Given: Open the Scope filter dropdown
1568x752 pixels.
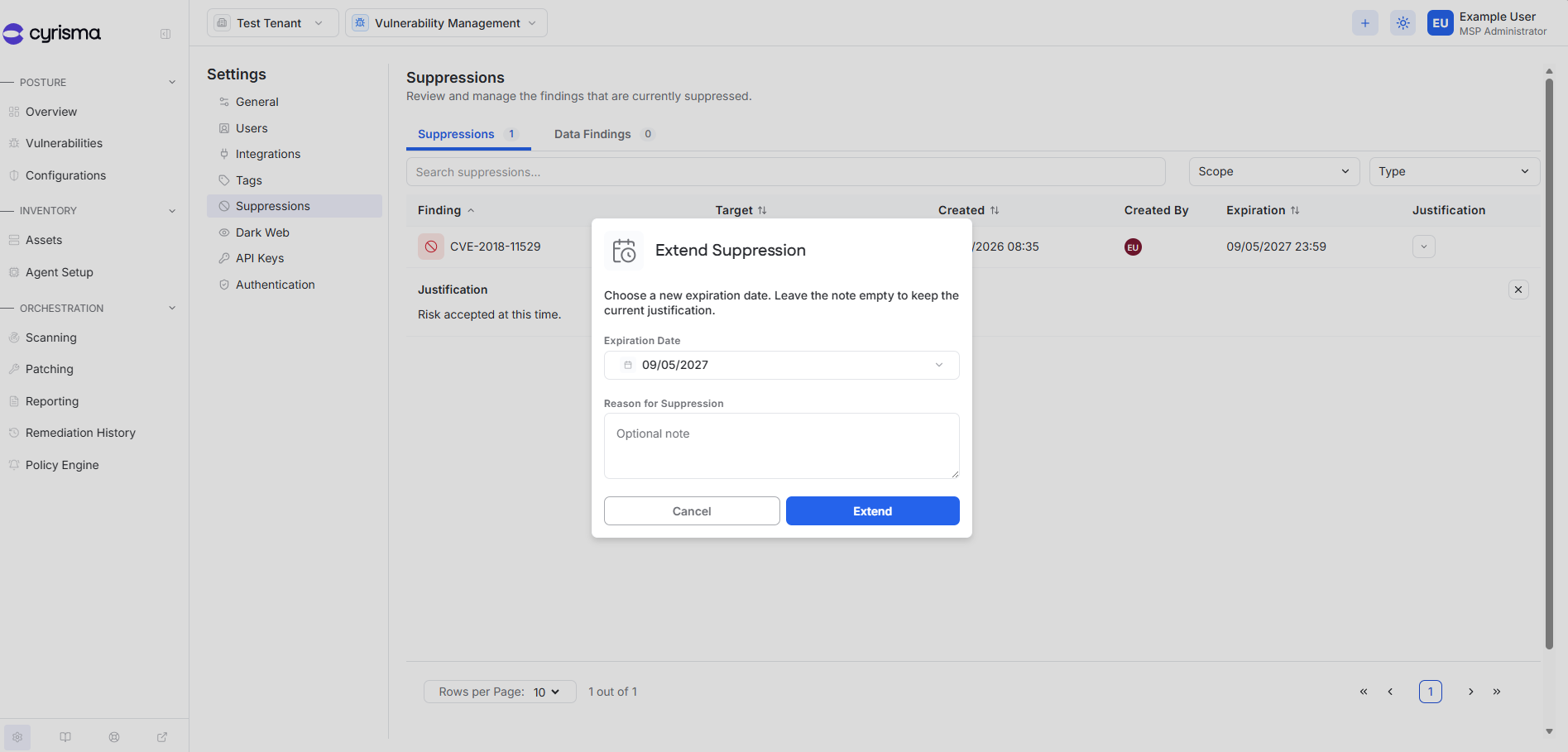Looking at the screenshot, I should (x=1274, y=171).
